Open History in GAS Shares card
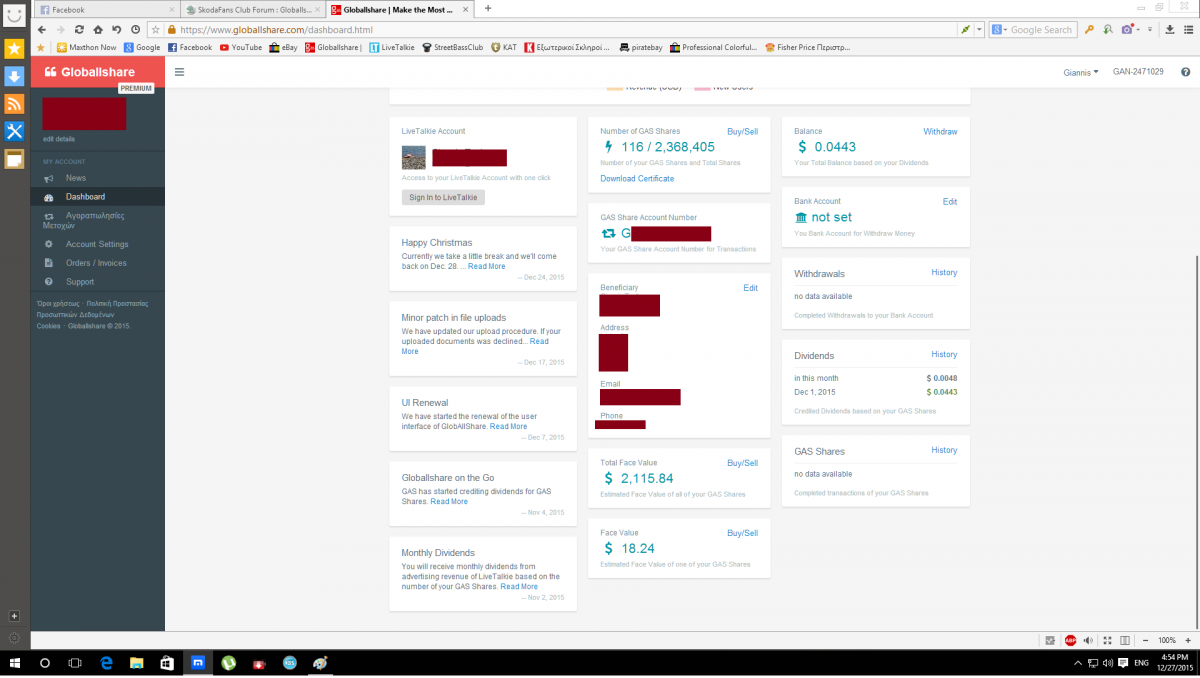Screen dimensions: 1200x678 (x=944, y=451)
